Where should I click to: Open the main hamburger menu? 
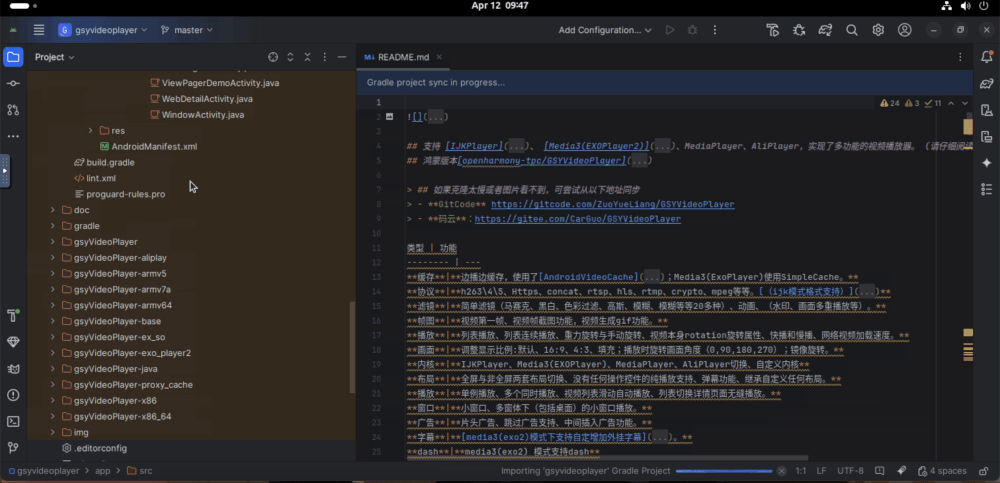tap(39, 30)
